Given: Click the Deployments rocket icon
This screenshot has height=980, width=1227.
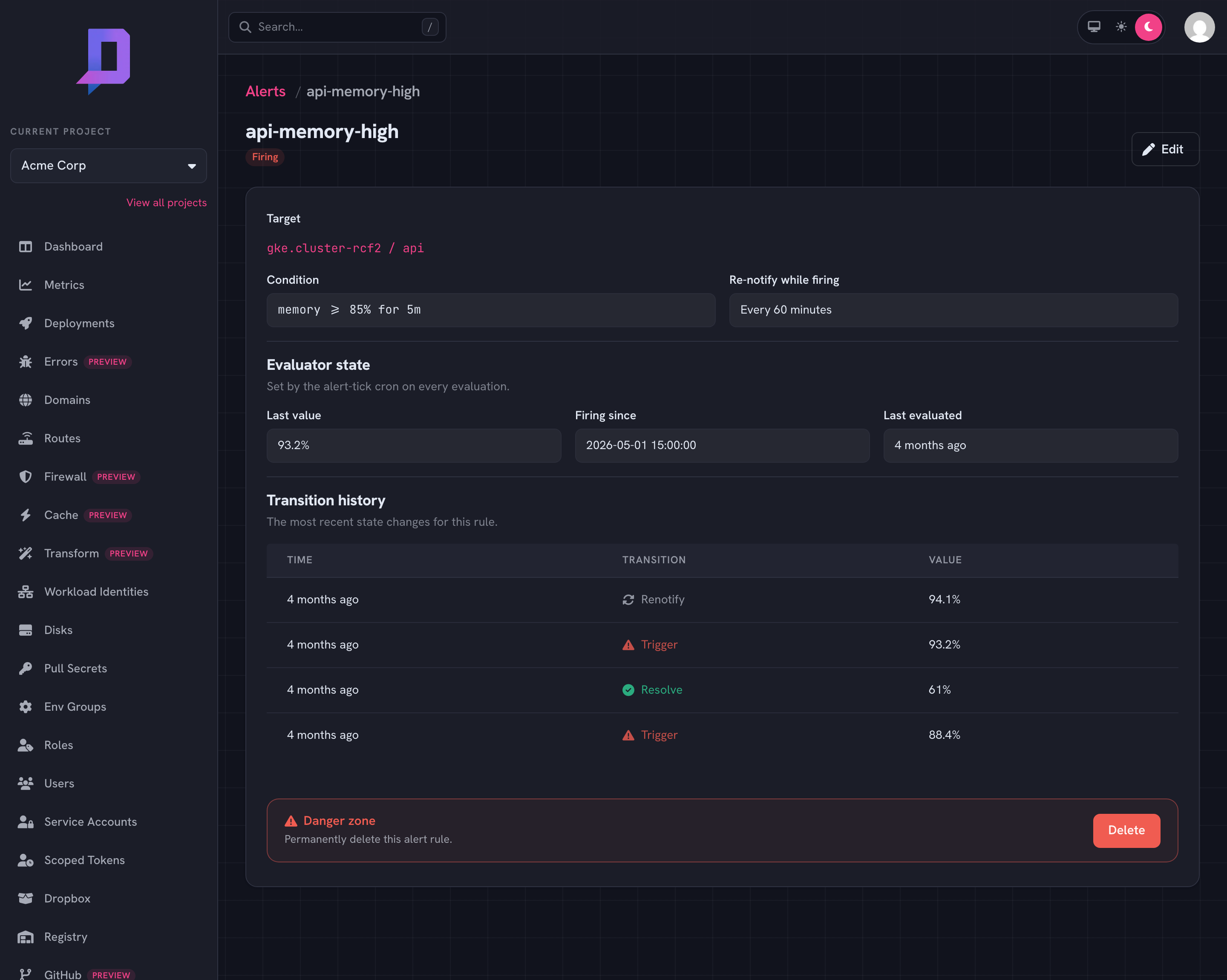Looking at the screenshot, I should click(26, 323).
